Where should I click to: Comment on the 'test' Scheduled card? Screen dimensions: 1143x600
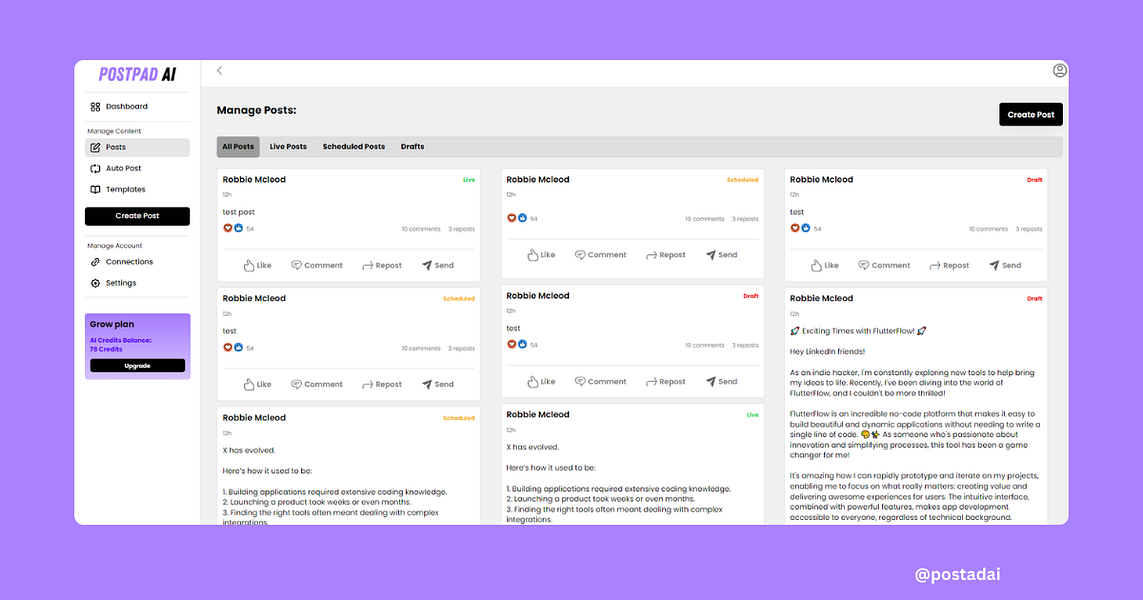click(x=316, y=384)
